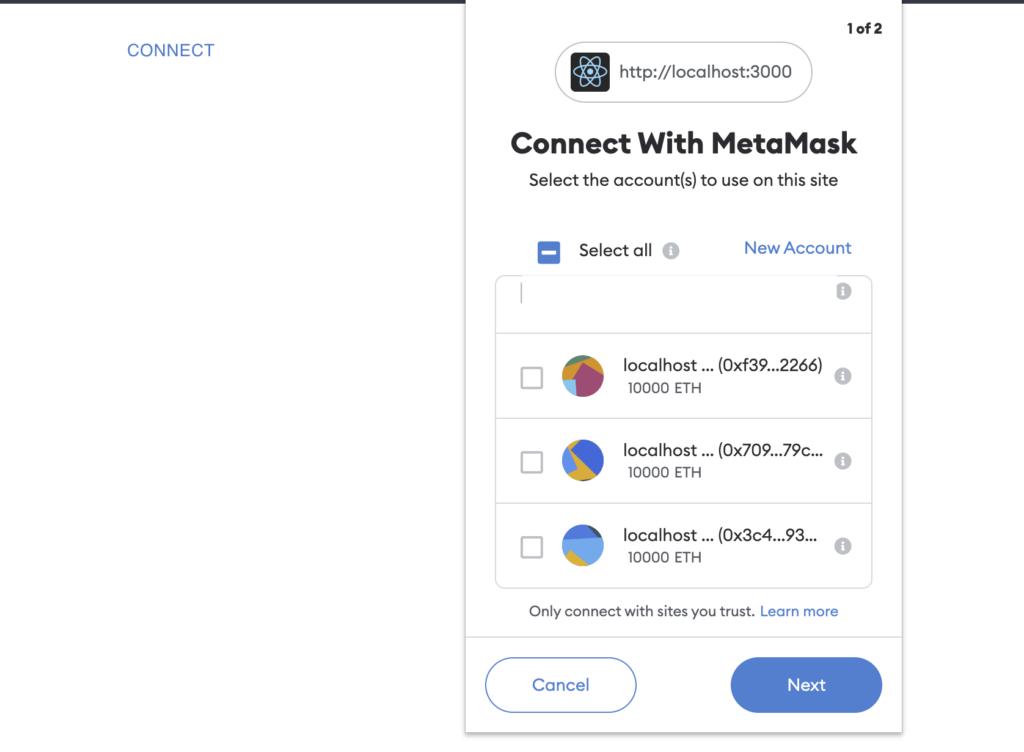
Task: Click the CONNECT button on the page
Action: coord(170,50)
